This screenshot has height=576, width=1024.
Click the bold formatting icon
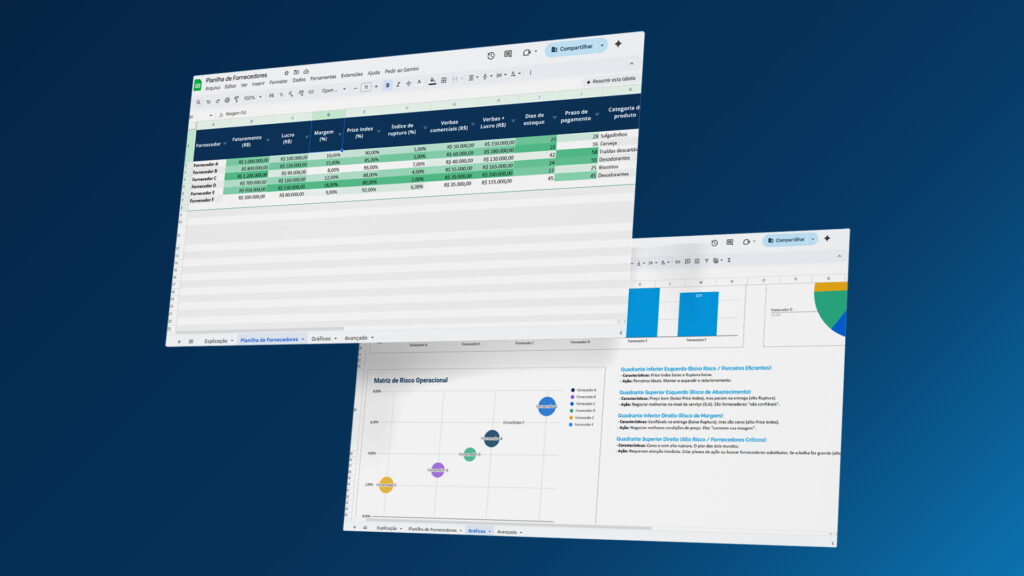click(x=388, y=86)
